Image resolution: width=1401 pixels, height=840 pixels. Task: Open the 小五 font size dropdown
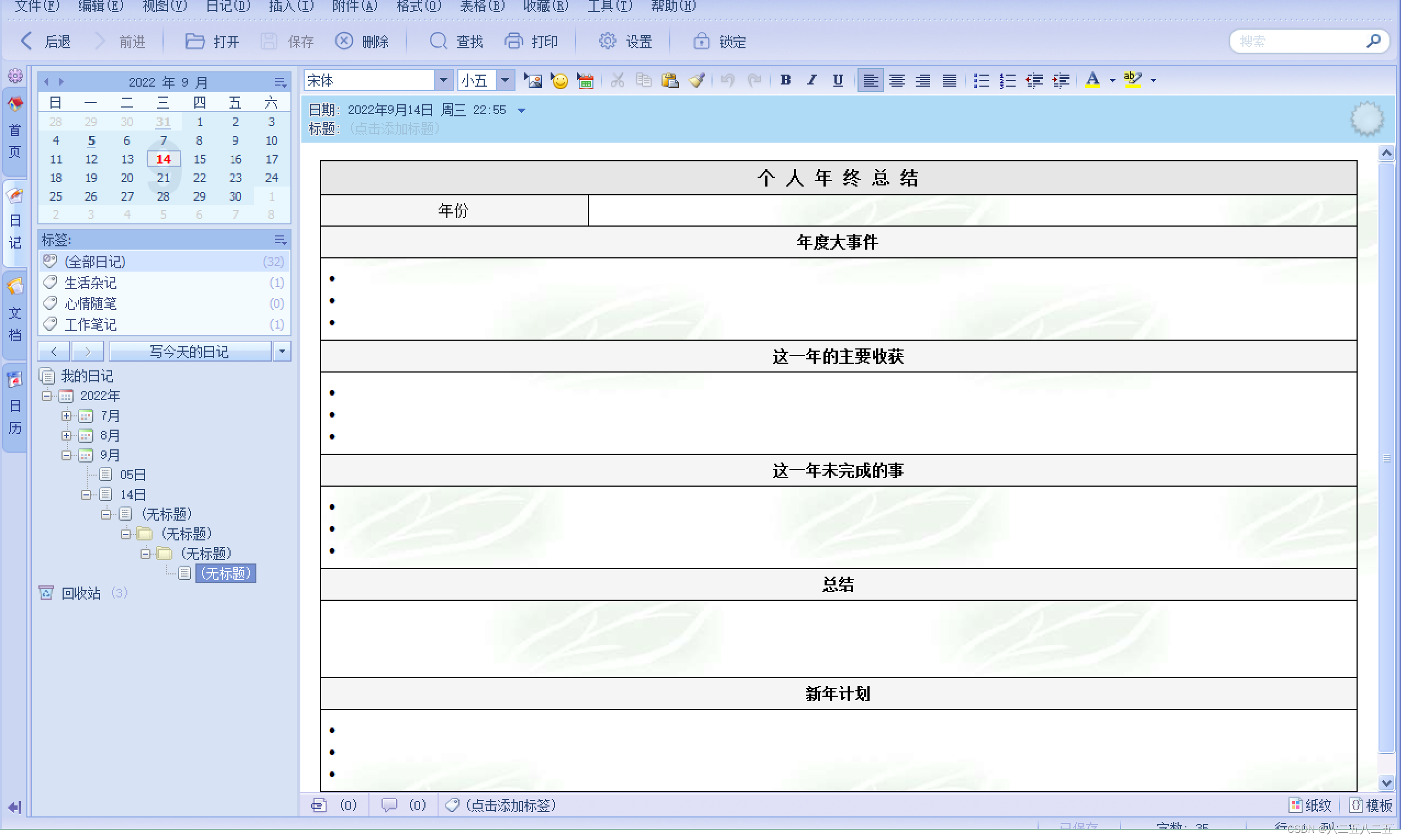tap(505, 80)
